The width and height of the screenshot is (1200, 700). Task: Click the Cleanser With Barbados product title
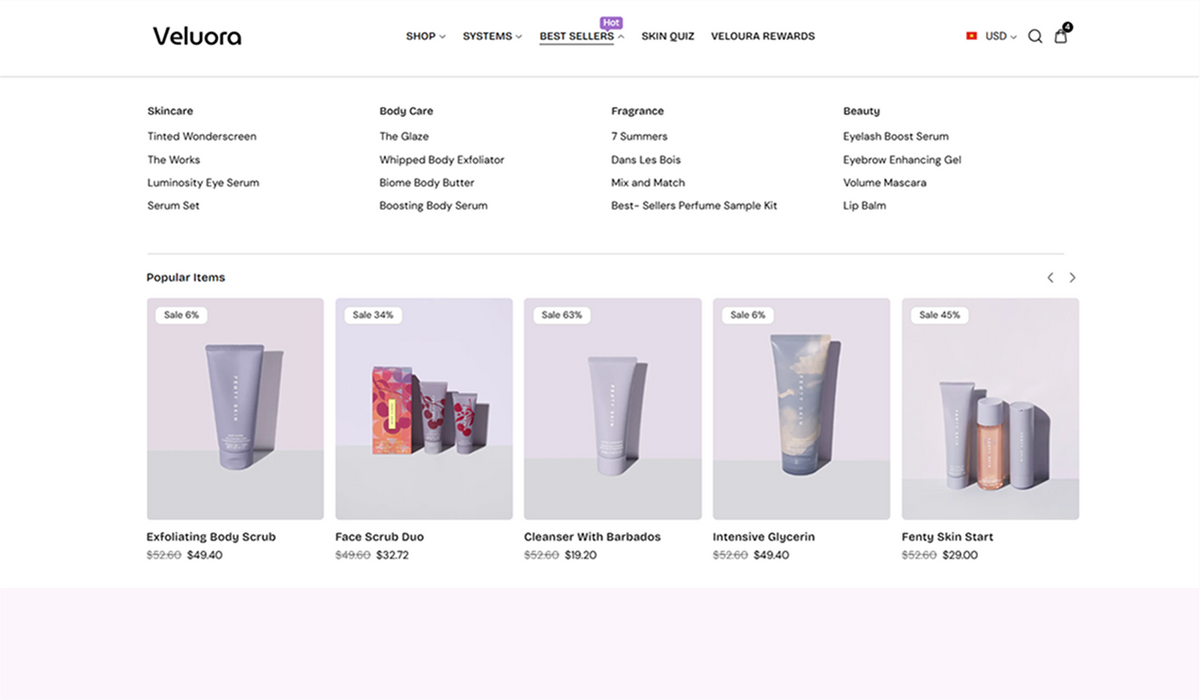point(592,537)
